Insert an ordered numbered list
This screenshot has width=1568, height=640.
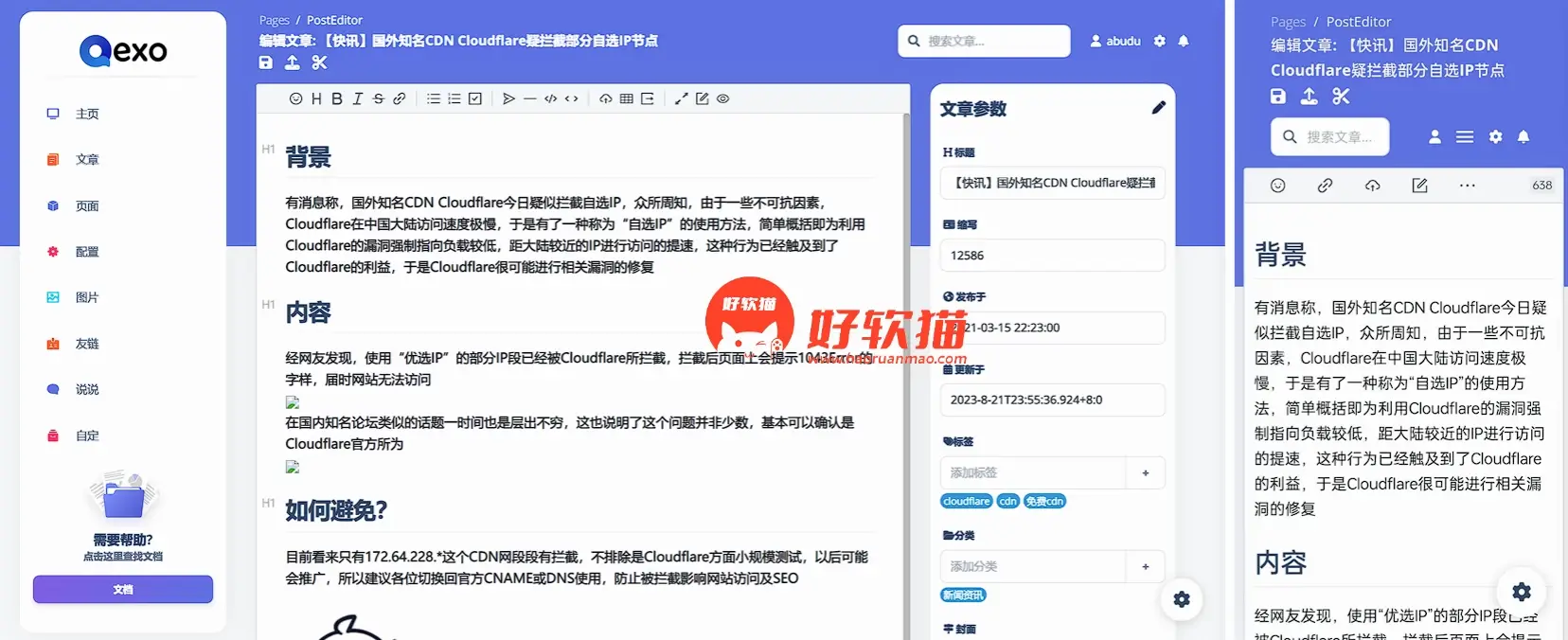(454, 98)
